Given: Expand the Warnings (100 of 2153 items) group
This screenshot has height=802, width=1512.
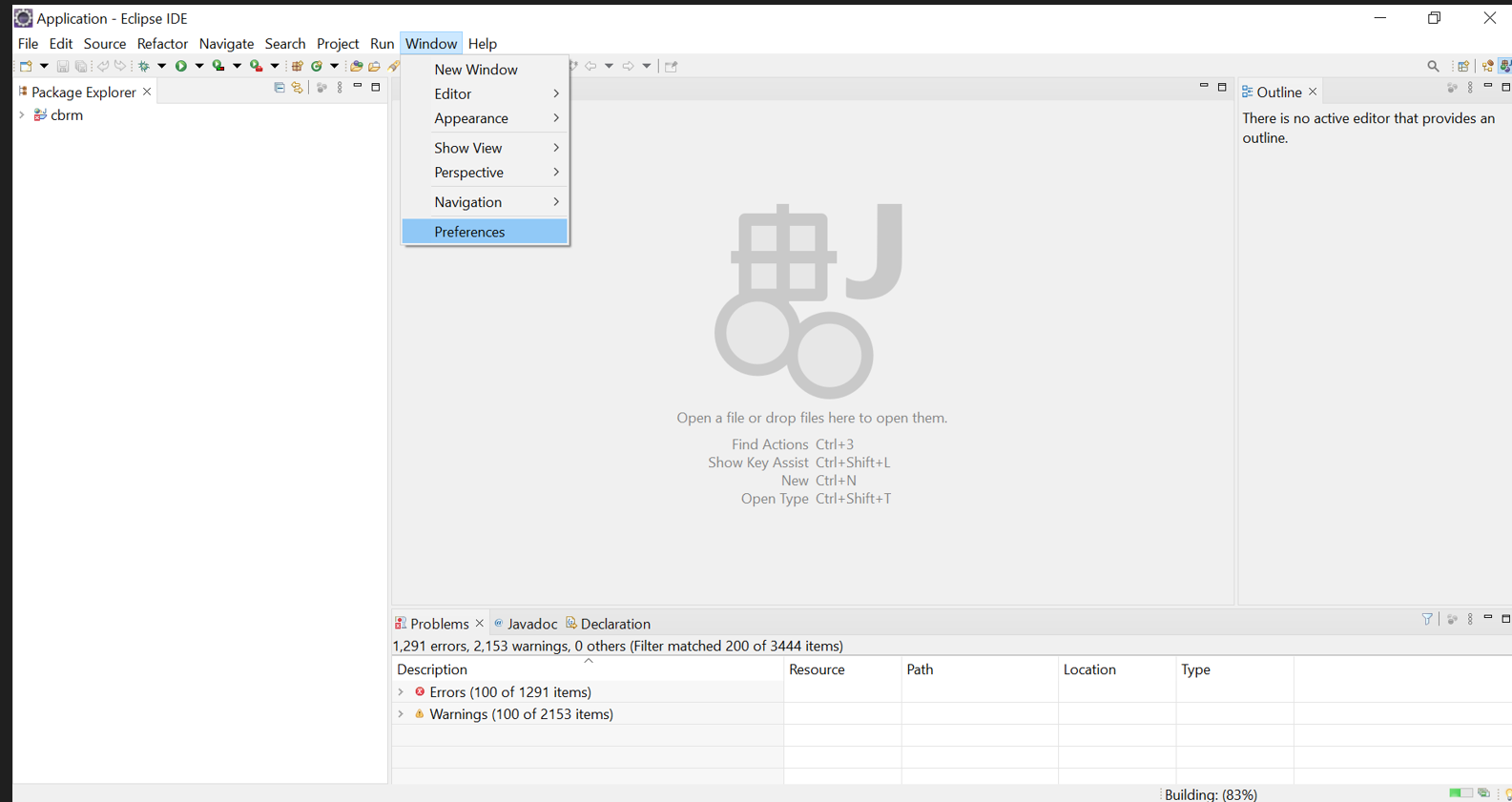Looking at the screenshot, I should pos(402,714).
